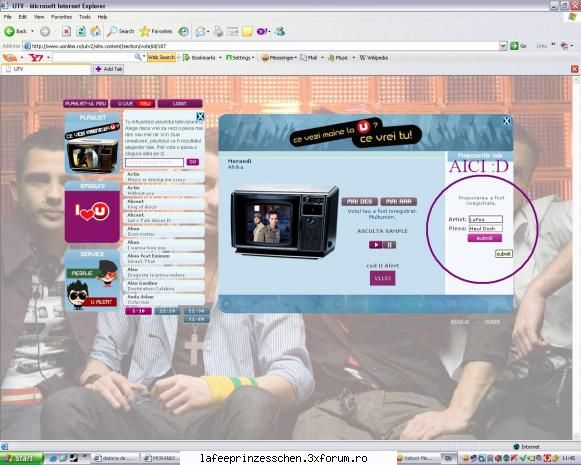The image size is (581, 465).
Task: Close the vote popup panel
Action: [x=507, y=121]
